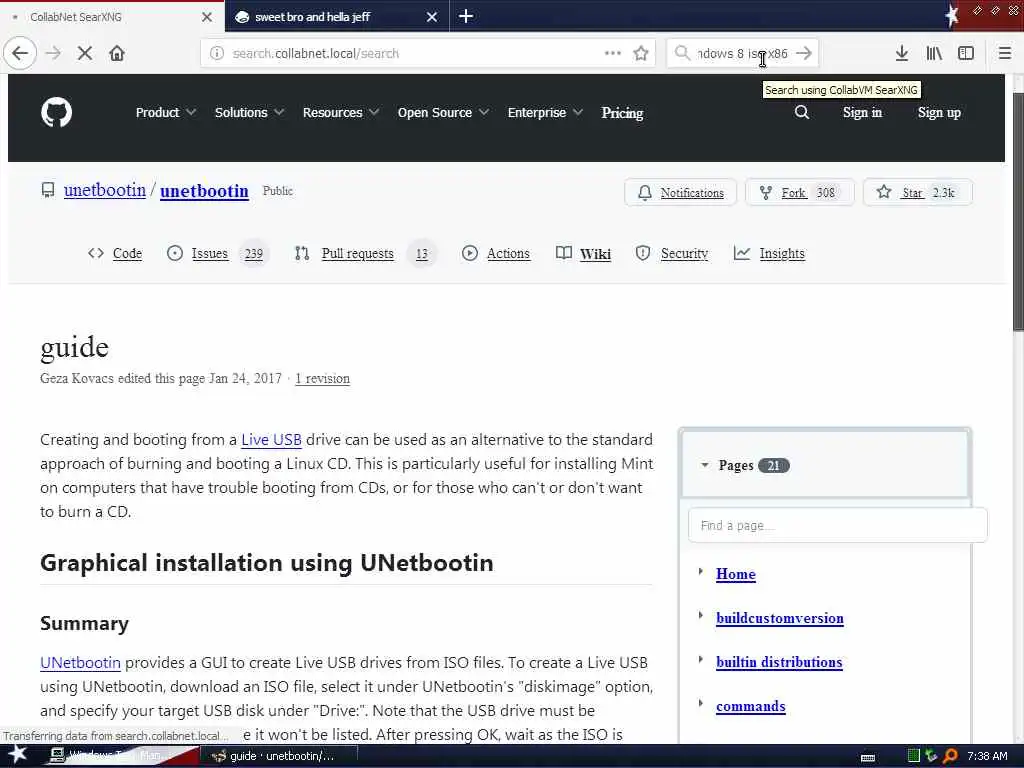Open the browser hamburger menu
This screenshot has width=1024, height=768.
pos(1004,53)
